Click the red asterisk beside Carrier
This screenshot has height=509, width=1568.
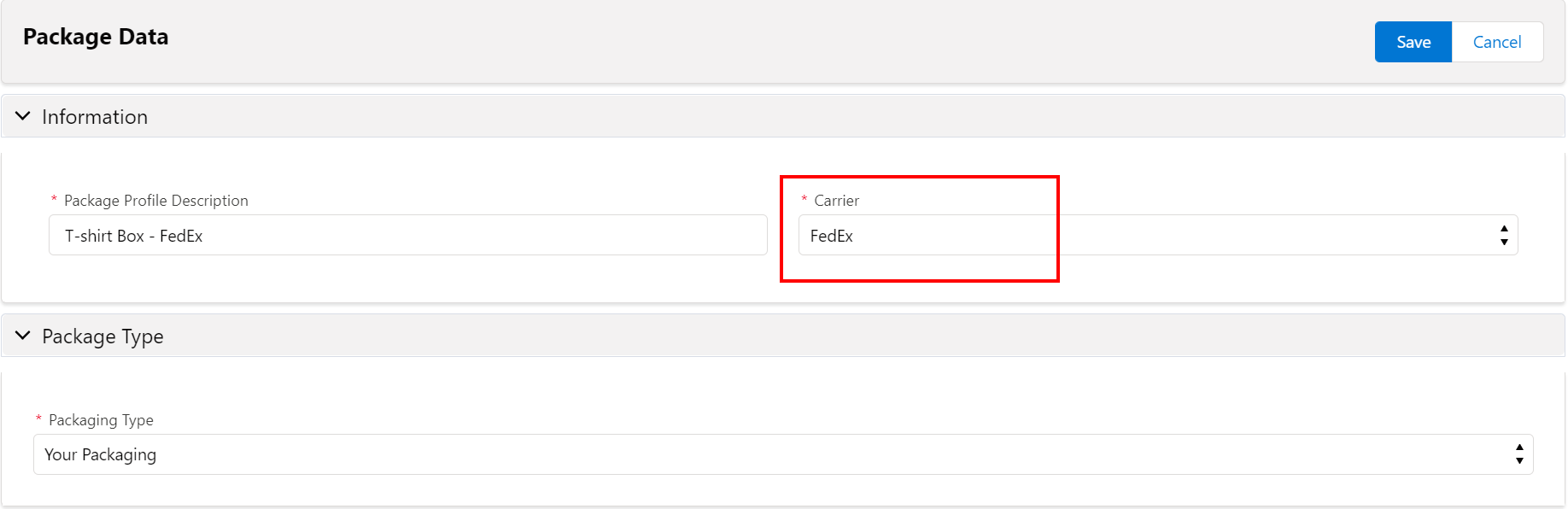tap(804, 199)
